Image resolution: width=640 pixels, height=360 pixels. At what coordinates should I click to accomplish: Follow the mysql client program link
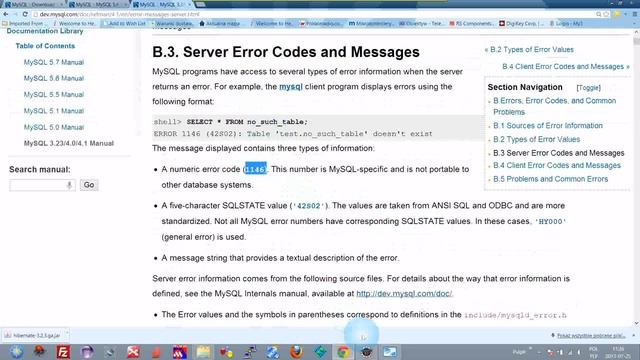pos(291,87)
